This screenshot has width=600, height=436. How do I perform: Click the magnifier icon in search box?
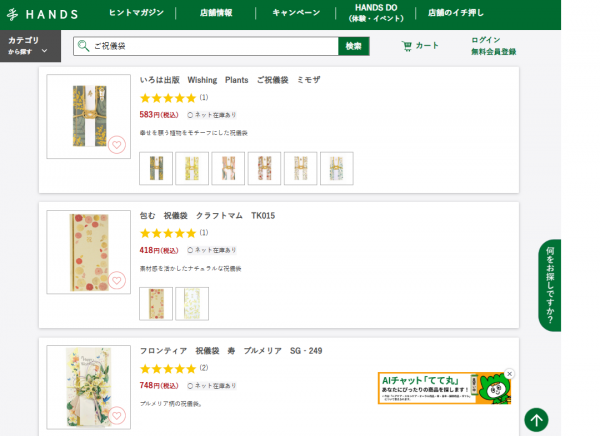click(x=83, y=46)
